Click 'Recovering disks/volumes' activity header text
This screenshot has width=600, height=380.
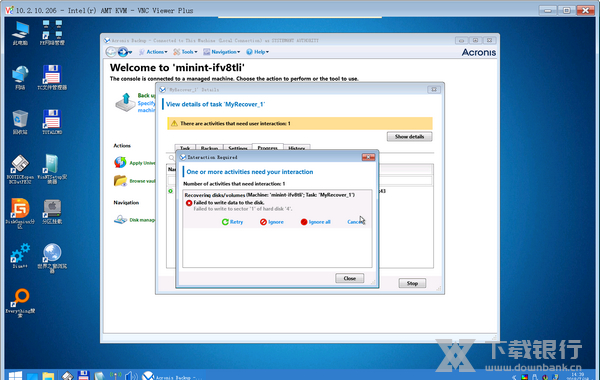click(269, 195)
